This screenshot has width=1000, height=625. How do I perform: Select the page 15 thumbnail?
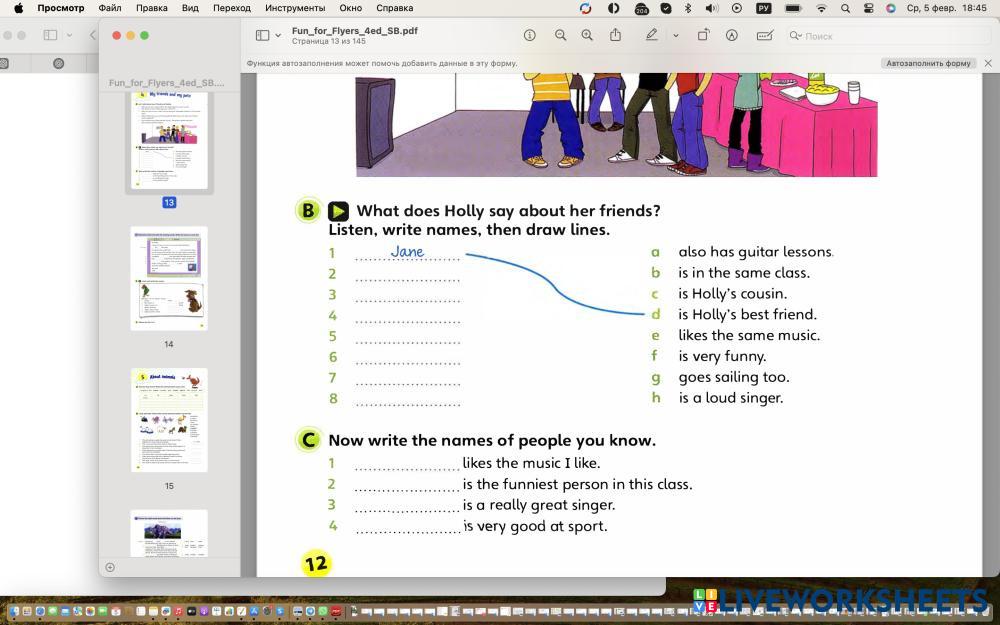(169, 420)
